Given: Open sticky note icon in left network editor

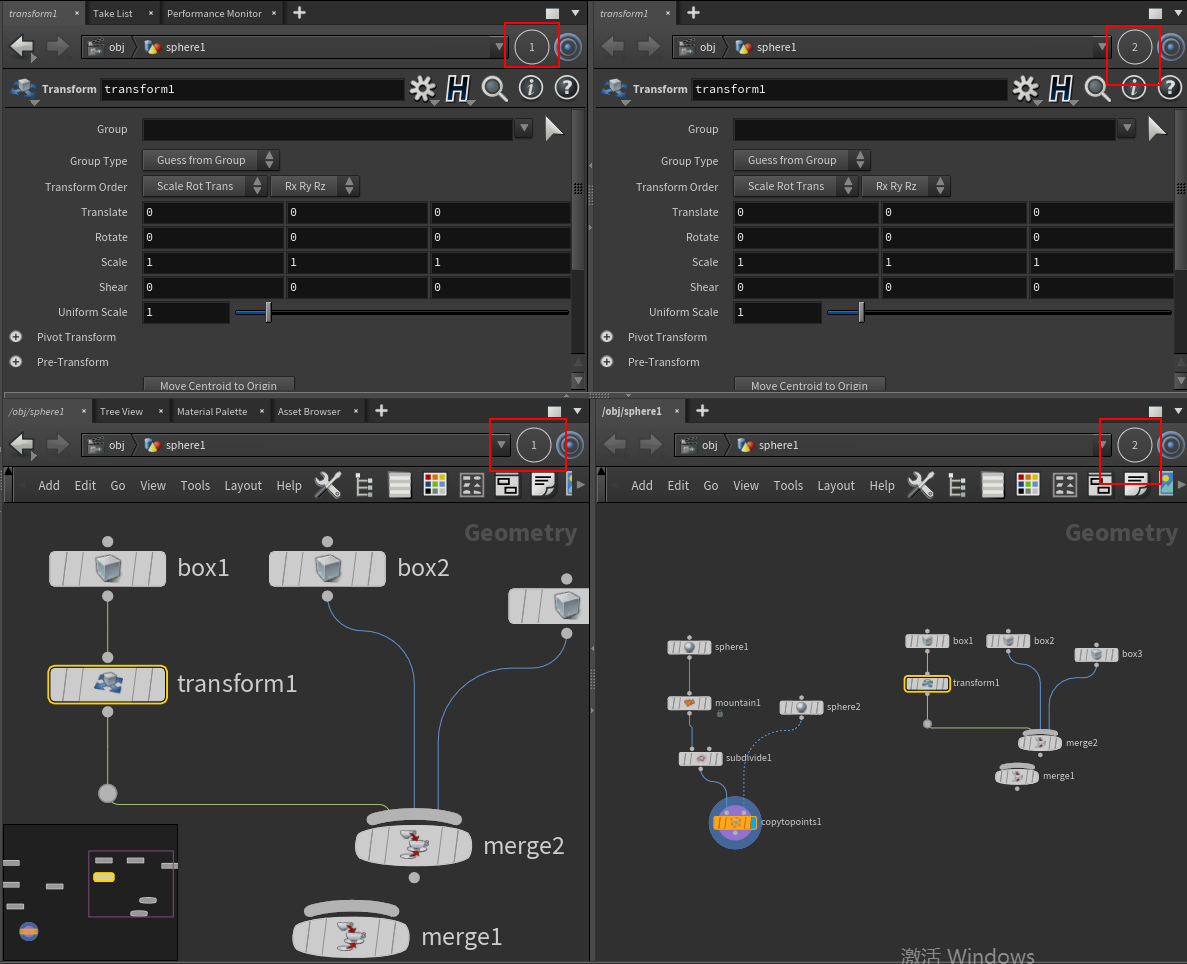Looking at the screenshot, I should (543, 486).
